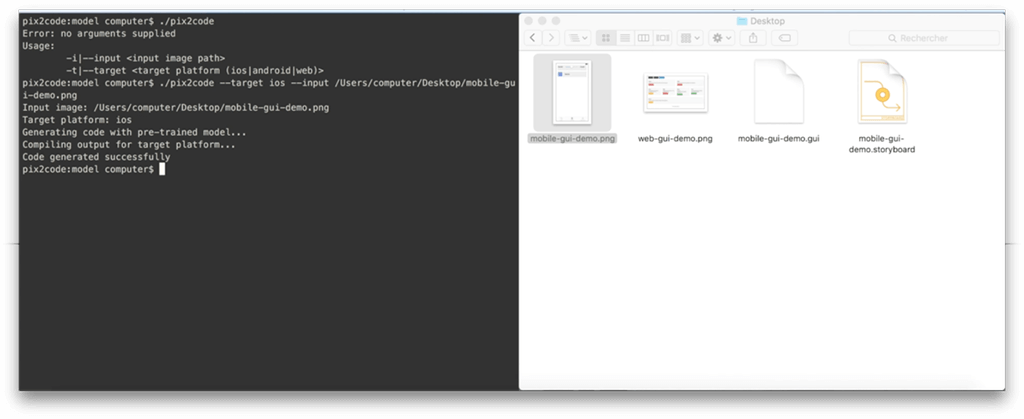This screenshot has height=419, width=1024.
Task: Maximize the Finder Desktop window
Action: click(x=556, y=21)
